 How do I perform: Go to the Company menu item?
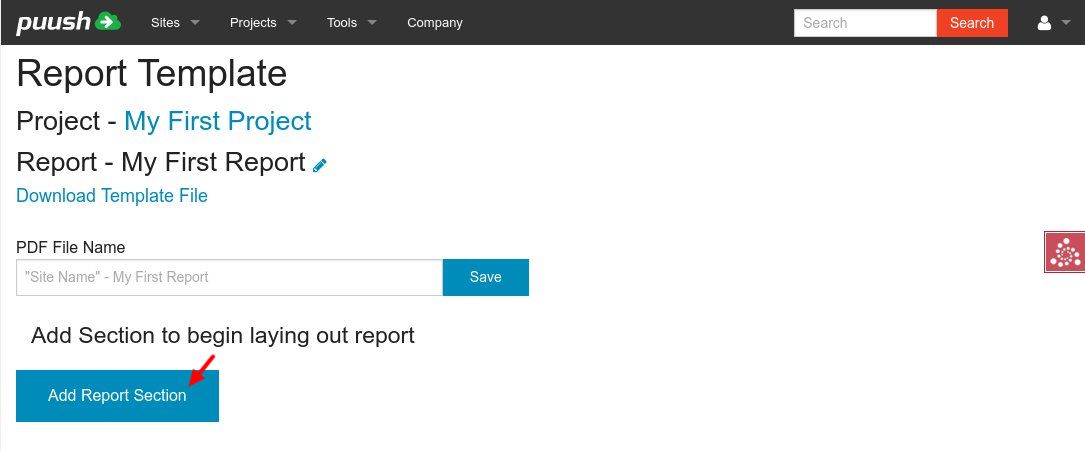click(x=434, y=23)
